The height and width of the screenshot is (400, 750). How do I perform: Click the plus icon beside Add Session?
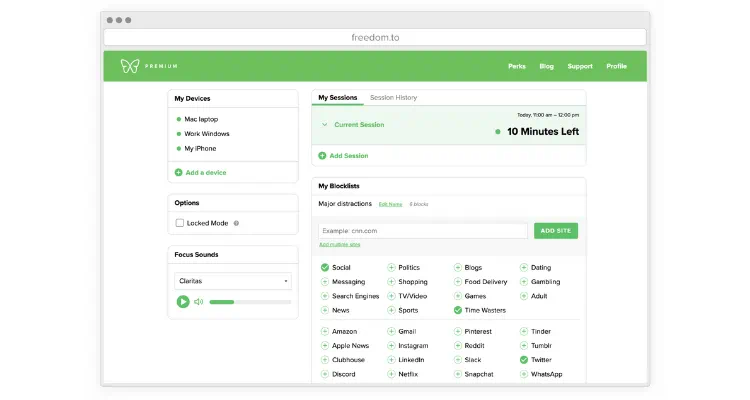click(322, 156)
